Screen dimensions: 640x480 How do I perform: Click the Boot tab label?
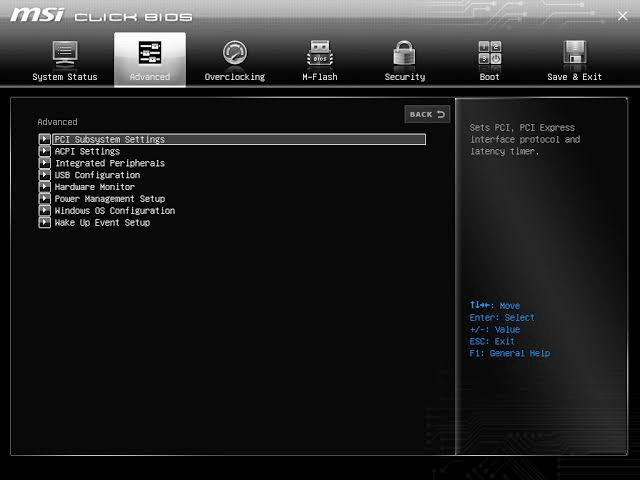click(489, 77)
